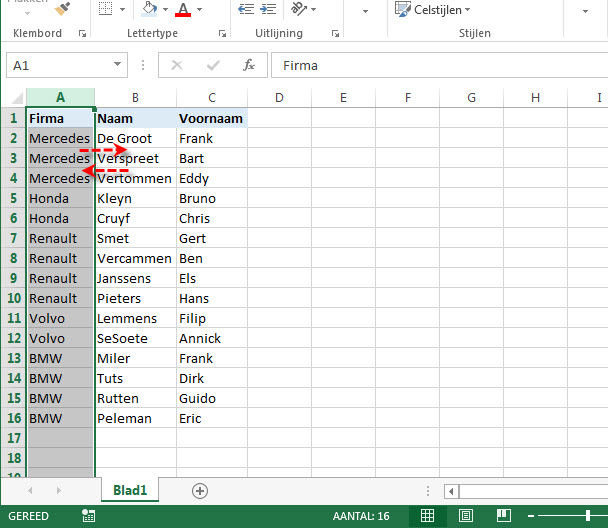Select cell containing Kleyn
The image size is (608, 528).
pos(136,198)
